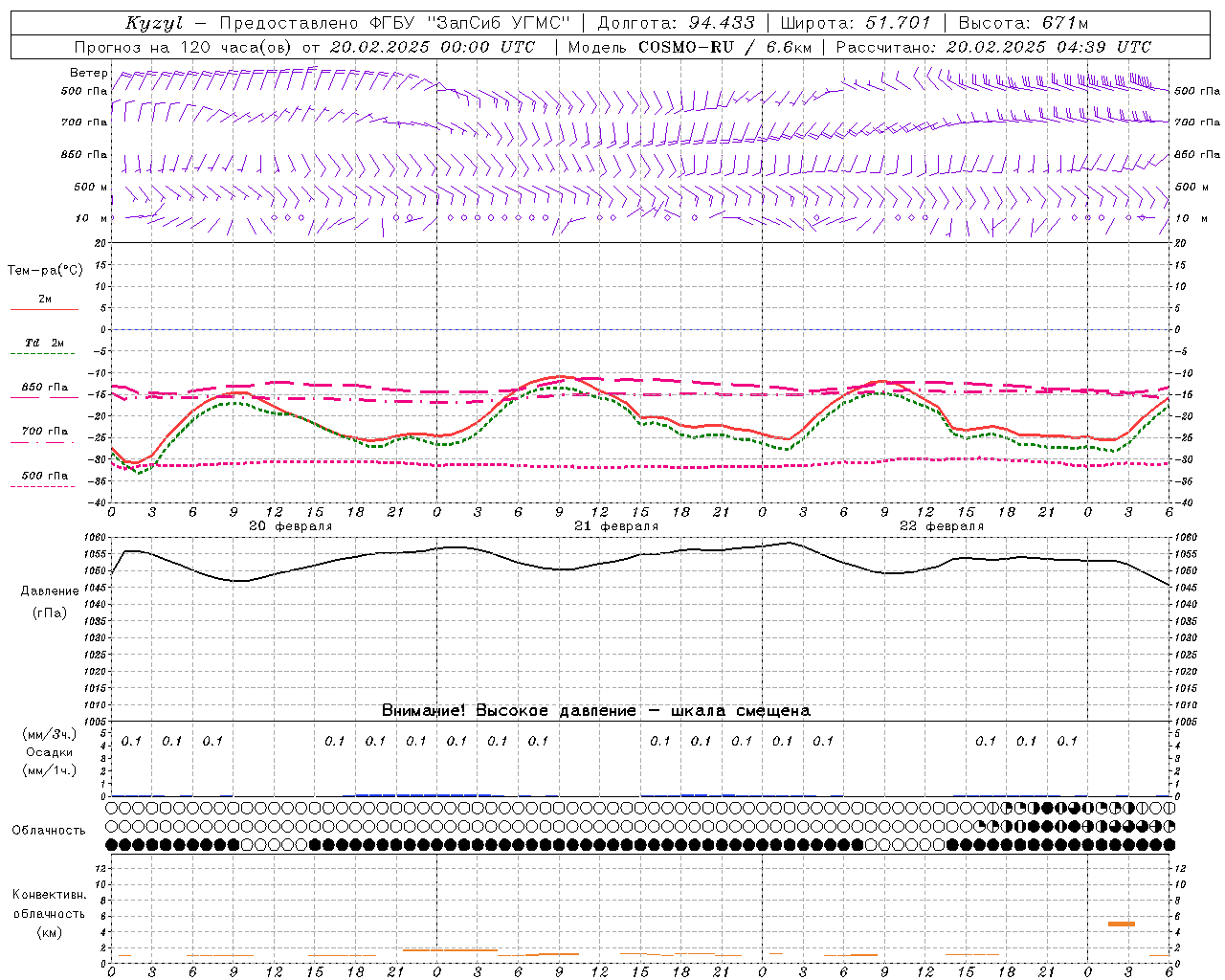Screen dimensions: 1225x980
Task: Click the "Облачность" cloud cover label
Action: (x=49, y=831)
